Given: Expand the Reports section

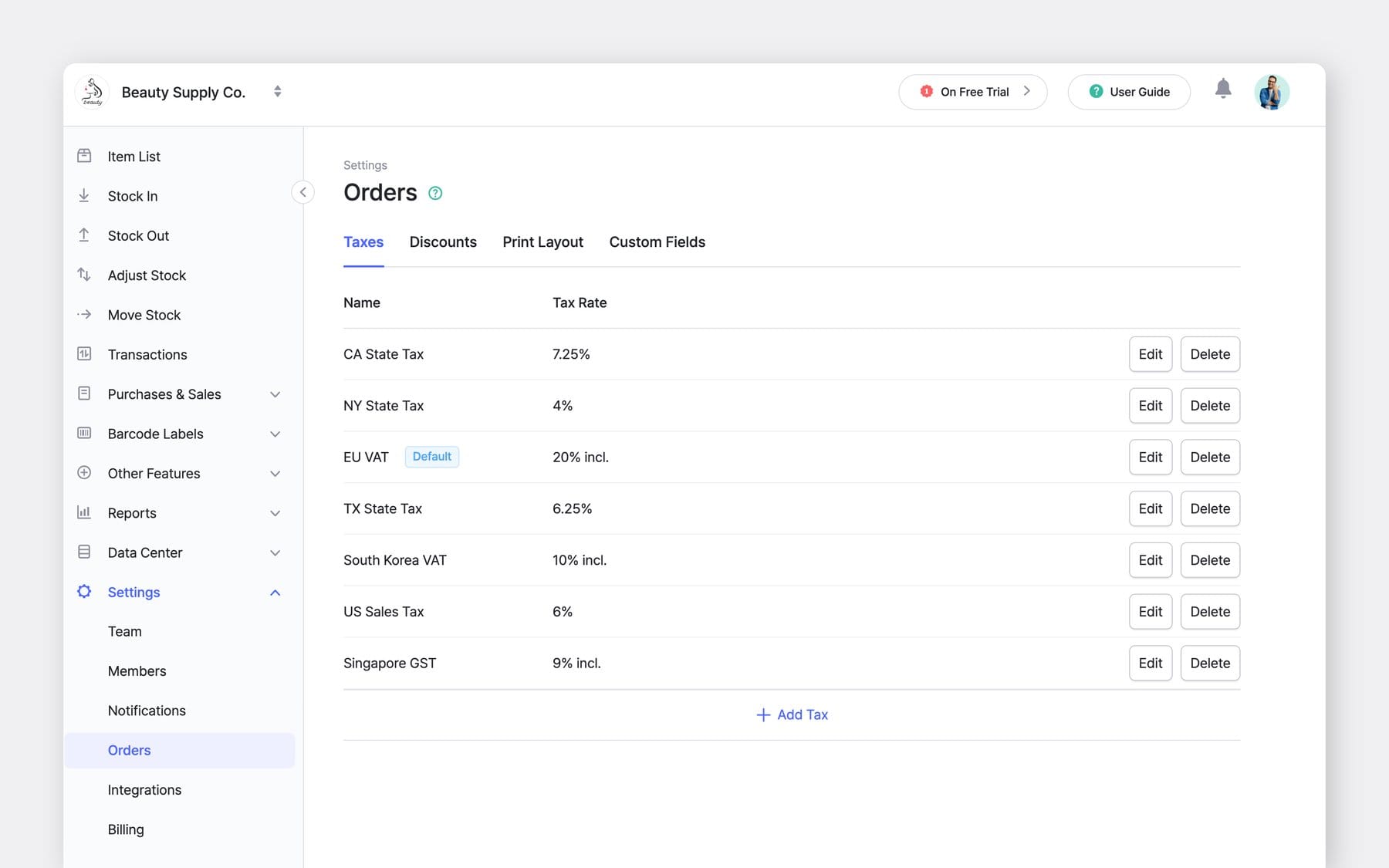Looking at the screenshot, I should [x=275, y=512].
